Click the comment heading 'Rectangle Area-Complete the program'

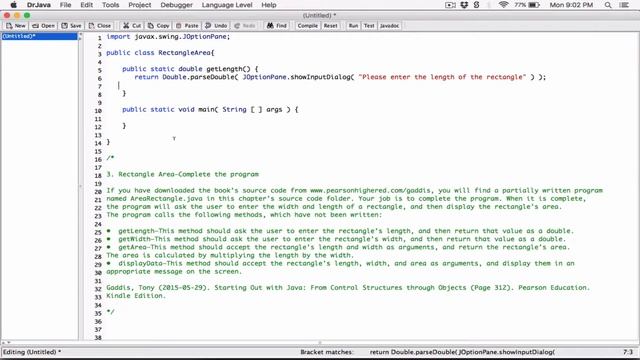point(189,174)
